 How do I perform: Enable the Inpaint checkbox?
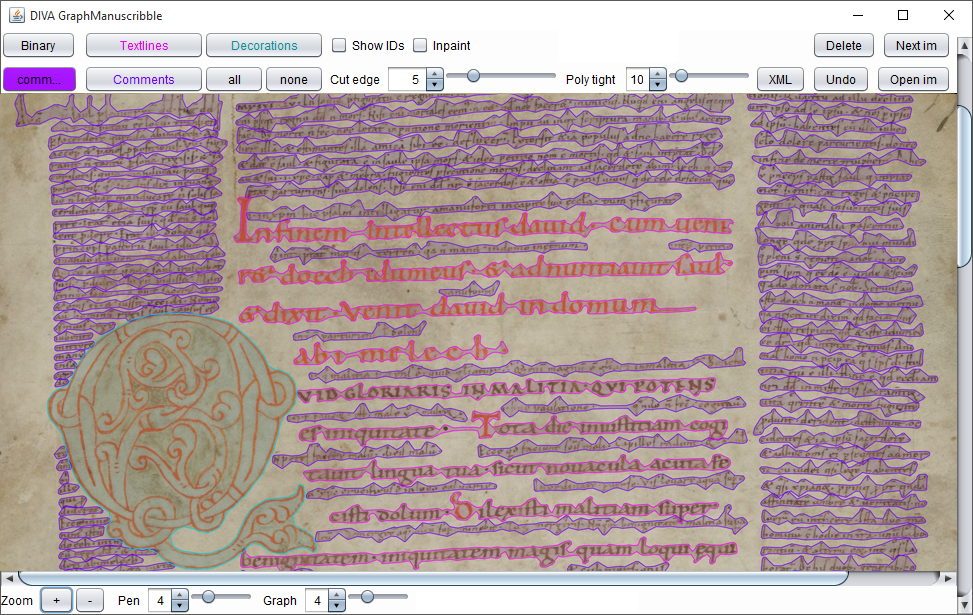click(420, 45)
